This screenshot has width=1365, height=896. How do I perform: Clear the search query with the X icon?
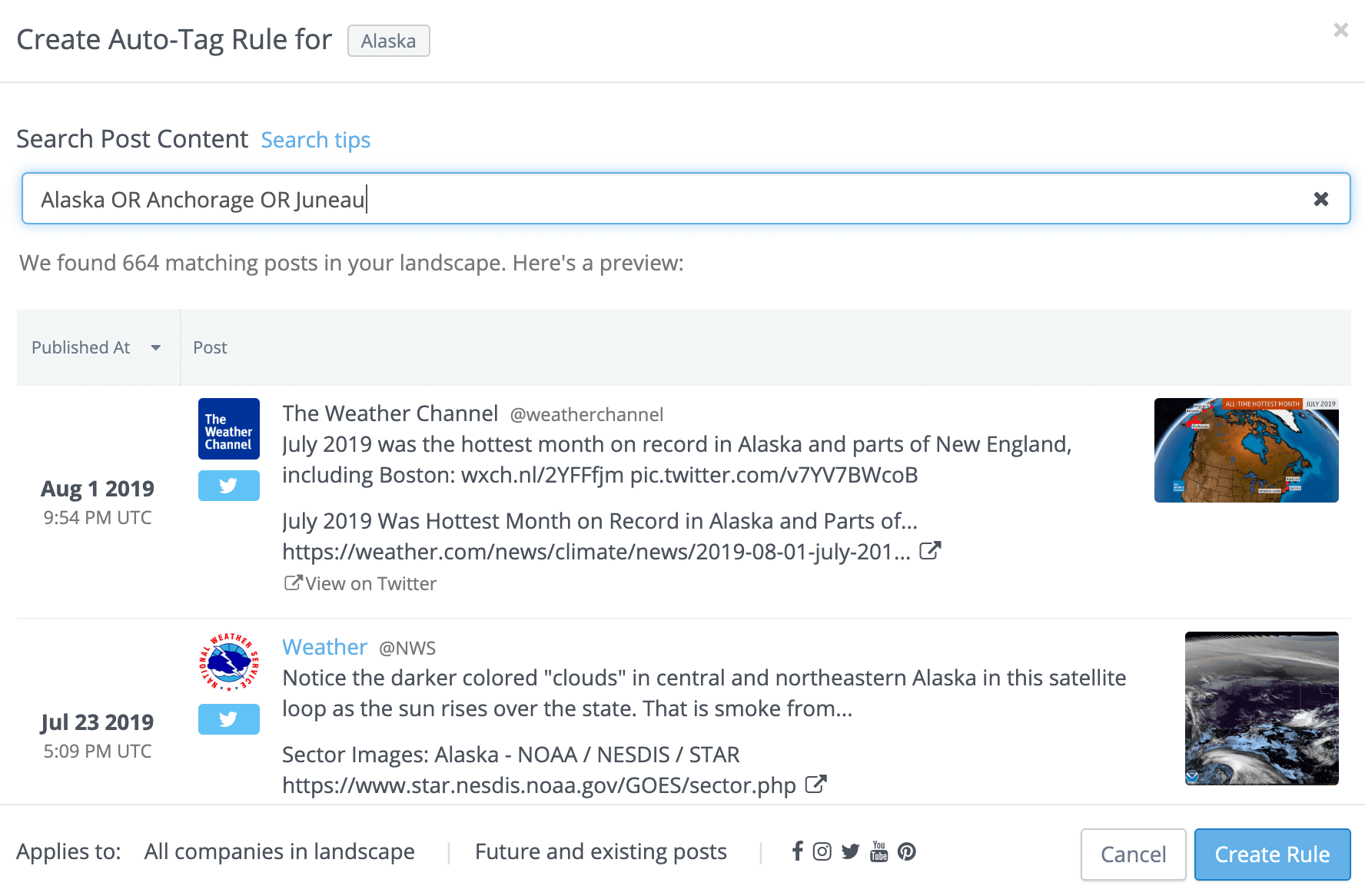pos(1321,198)
